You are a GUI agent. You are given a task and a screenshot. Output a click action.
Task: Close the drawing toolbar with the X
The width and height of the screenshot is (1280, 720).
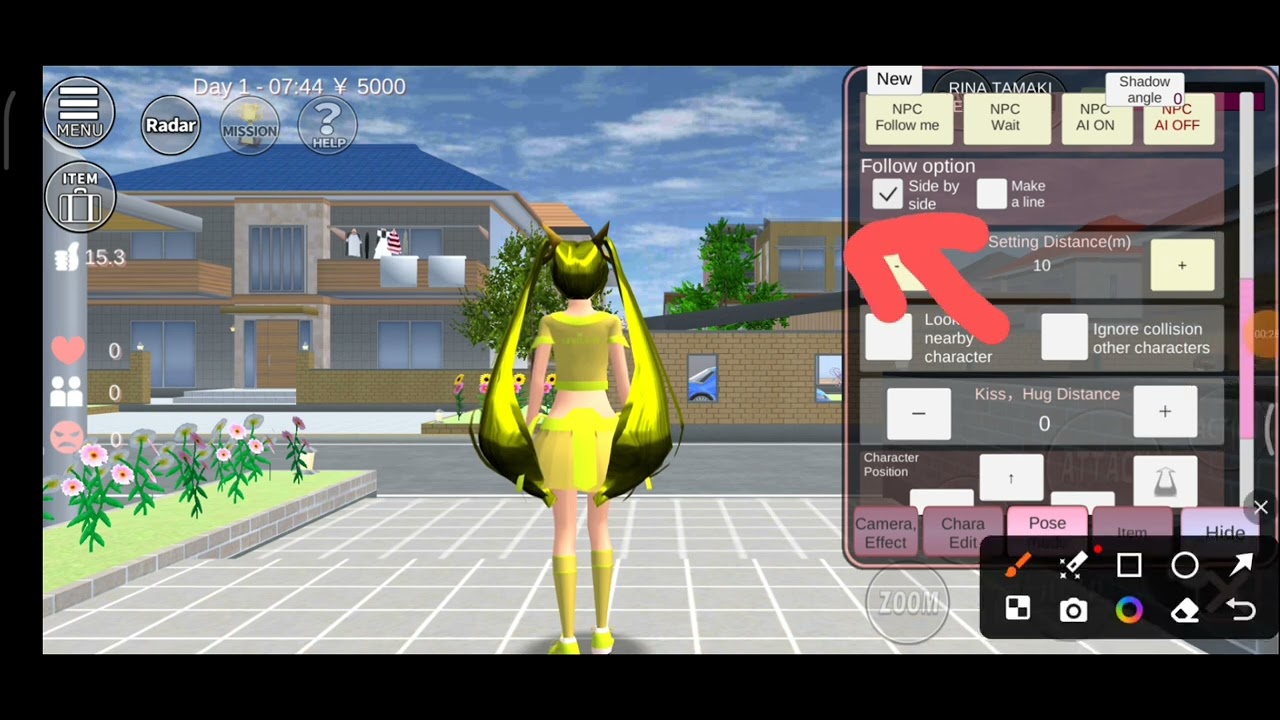click(1261, 508)
